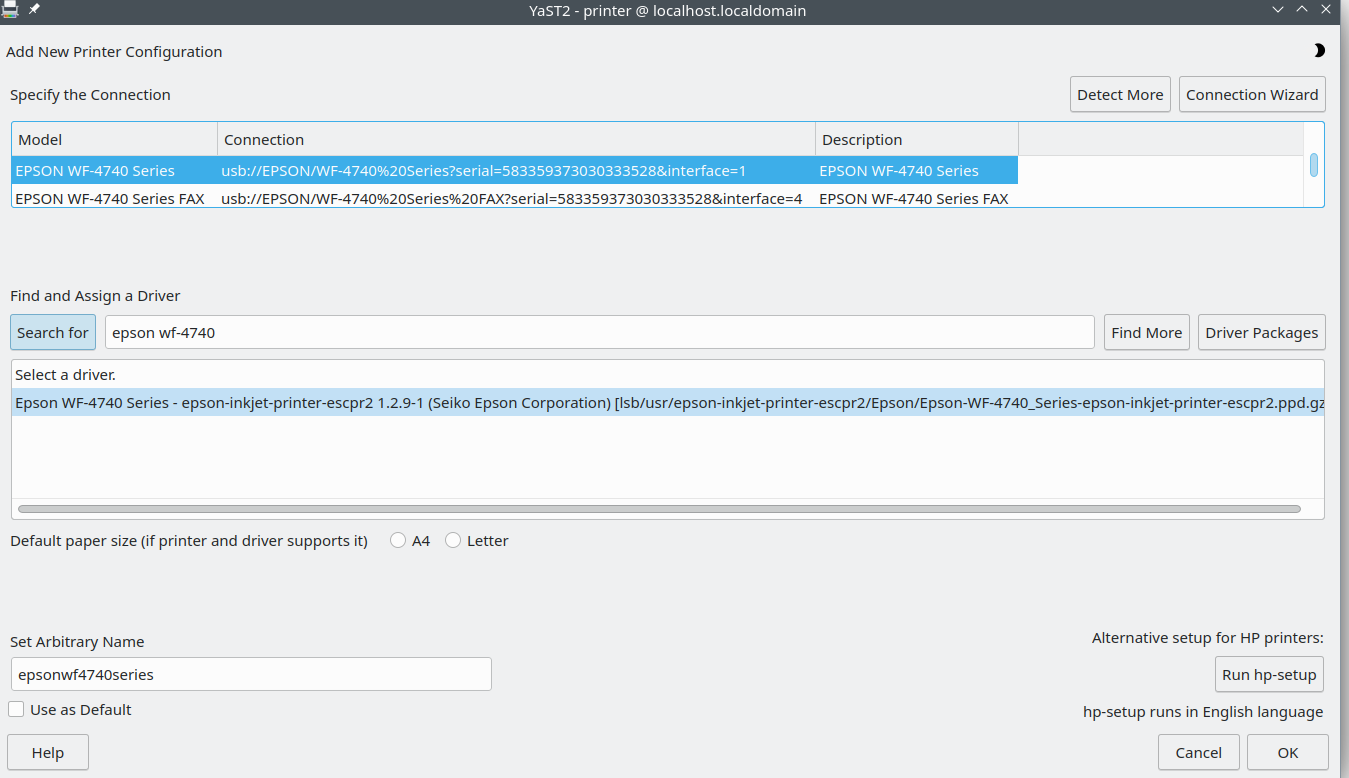Click the pin window icon
This screenshot has width=1349, height=778.
click(x=34, y=10)
